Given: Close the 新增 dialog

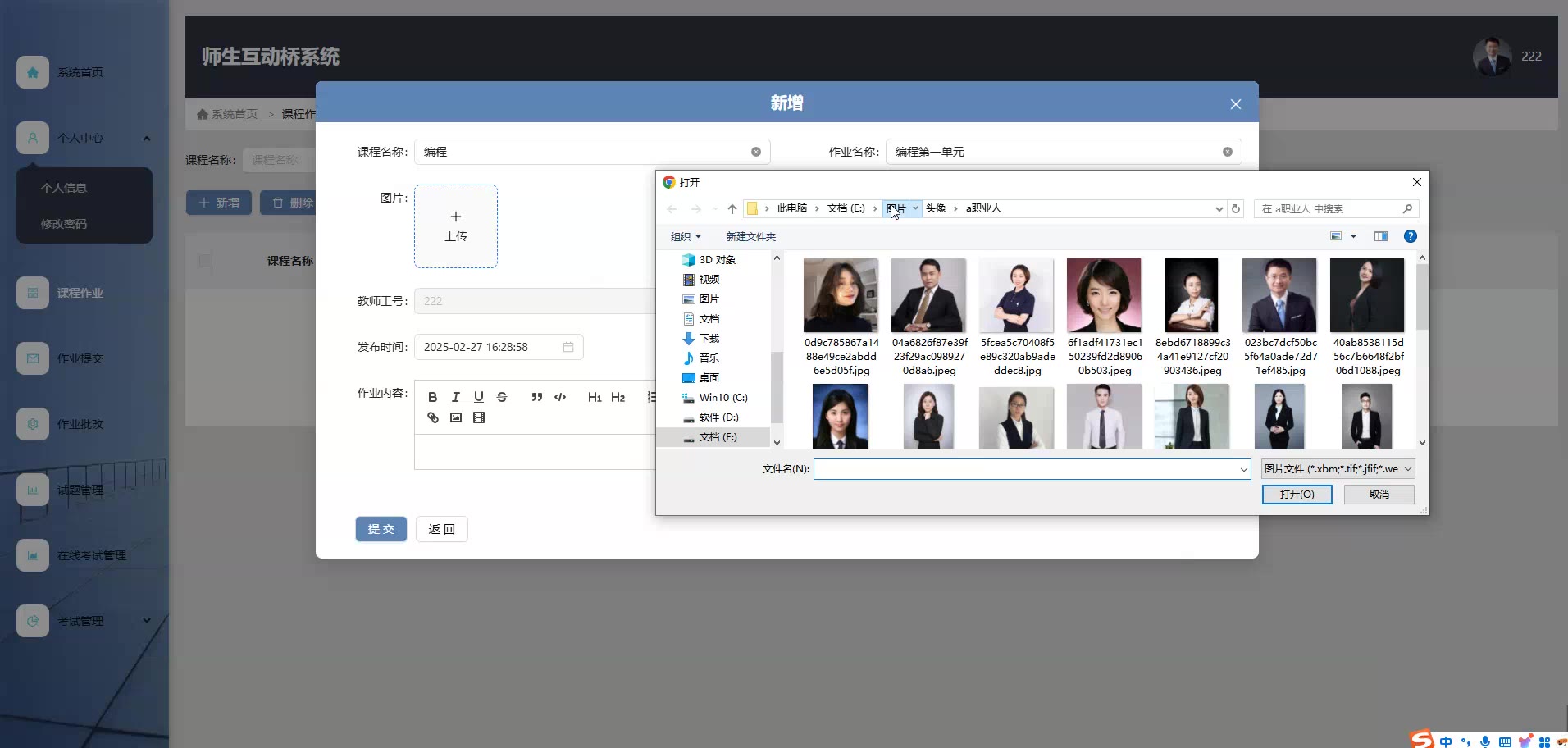Looking at the screenshot, I should coord(1236,104).
